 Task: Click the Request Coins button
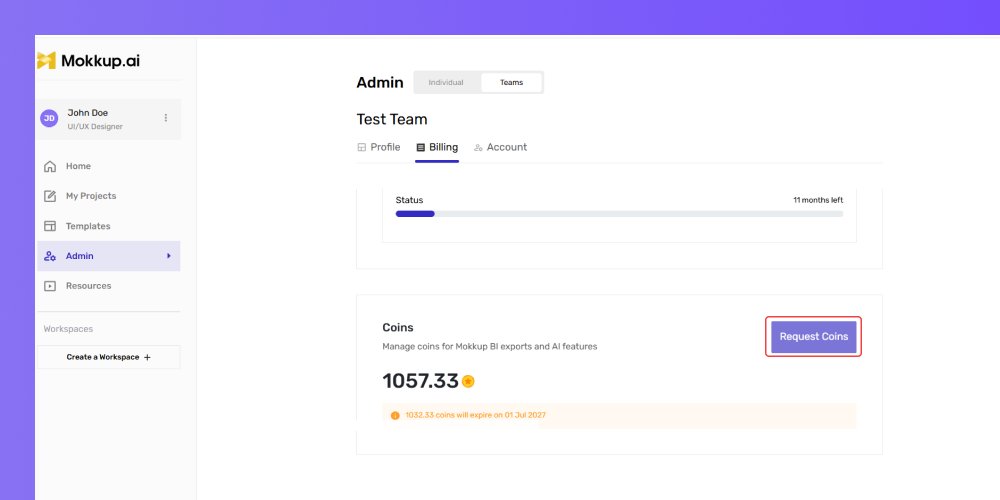tap(814, 337)
